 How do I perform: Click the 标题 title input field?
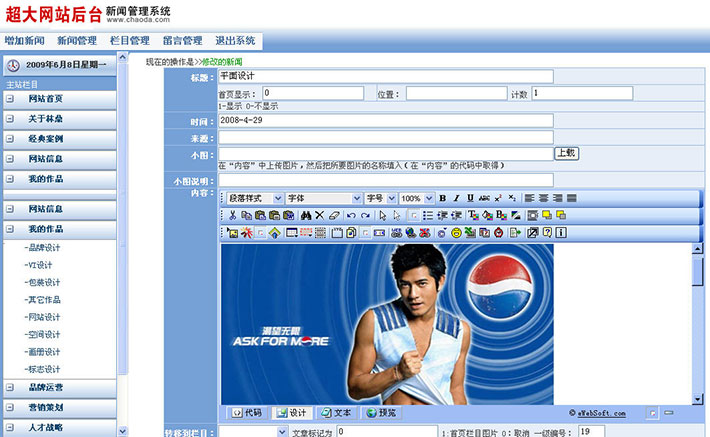(385, 76)
